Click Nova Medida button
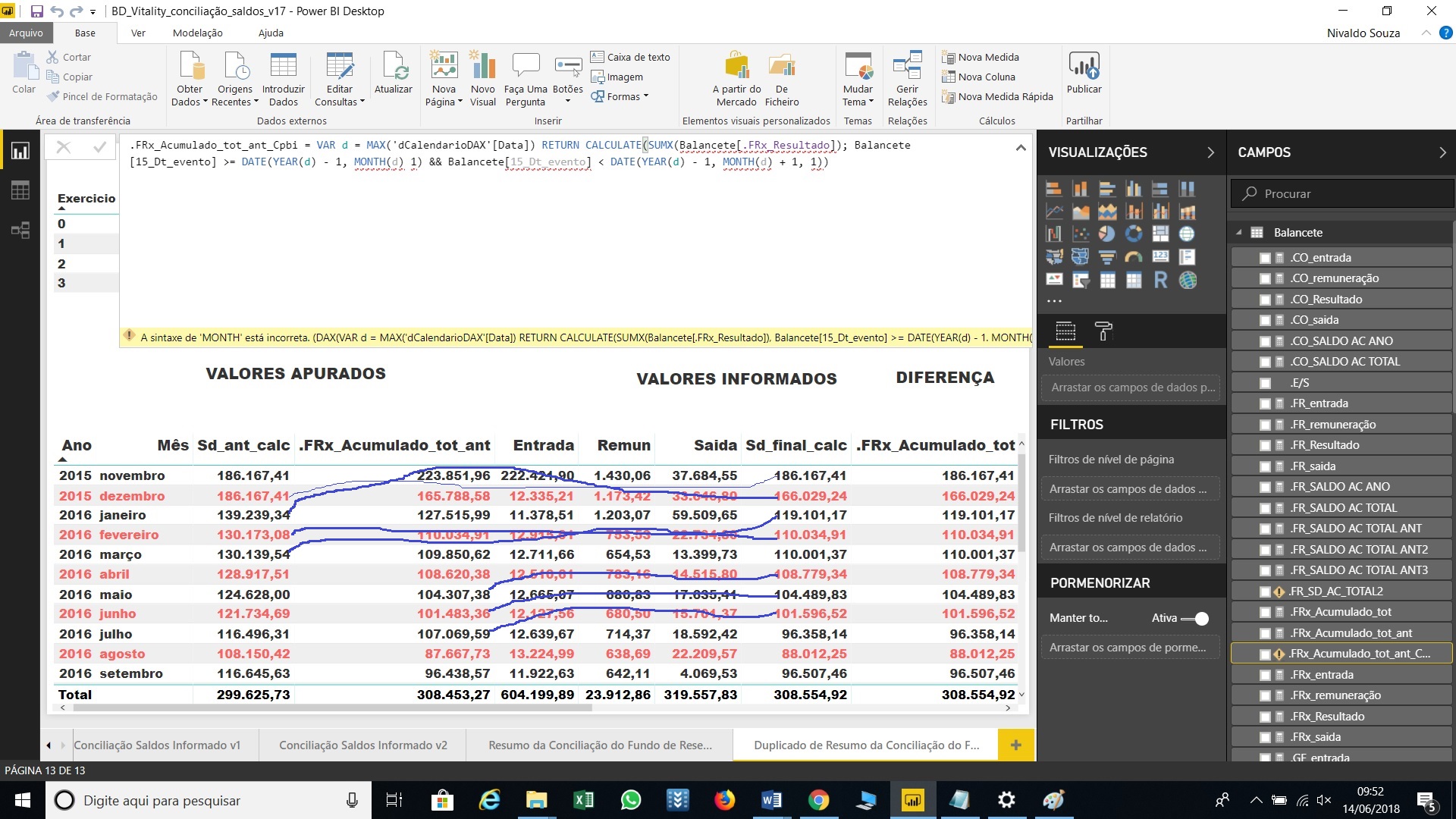This screenshot has height=819, width=1456. pos(981,57)
